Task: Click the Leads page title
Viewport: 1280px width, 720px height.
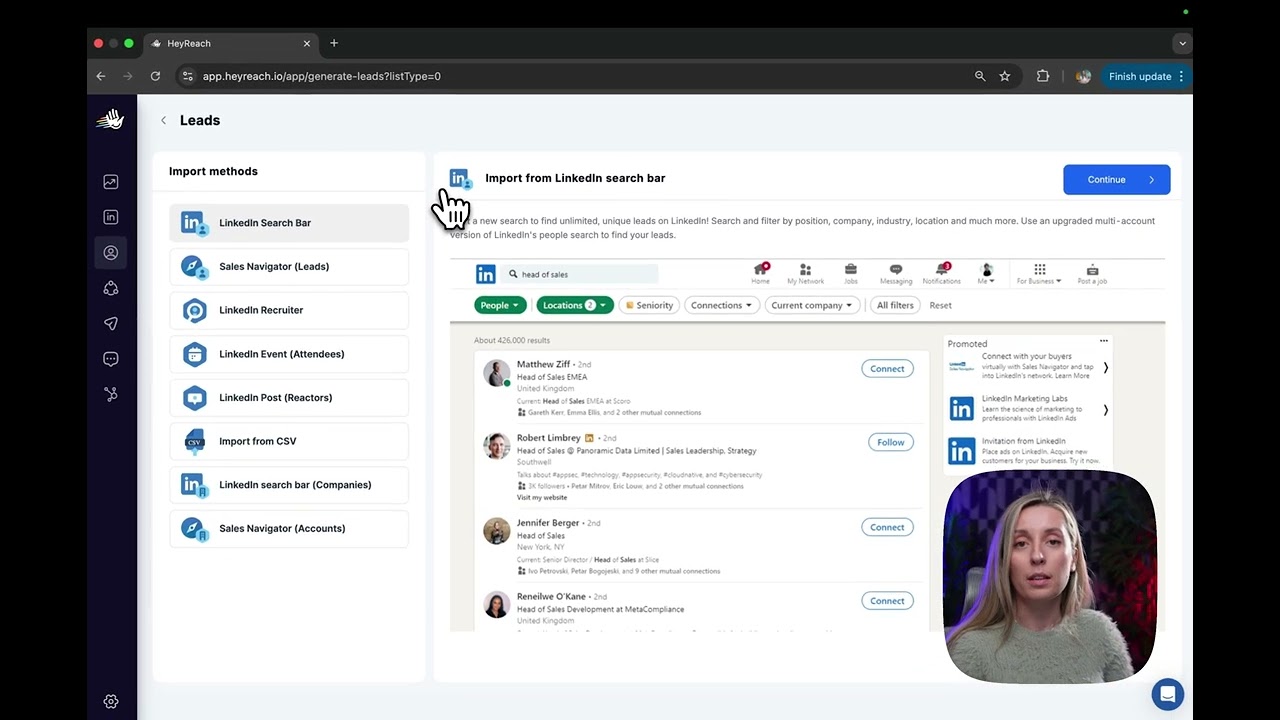Action: coord(200,120)
